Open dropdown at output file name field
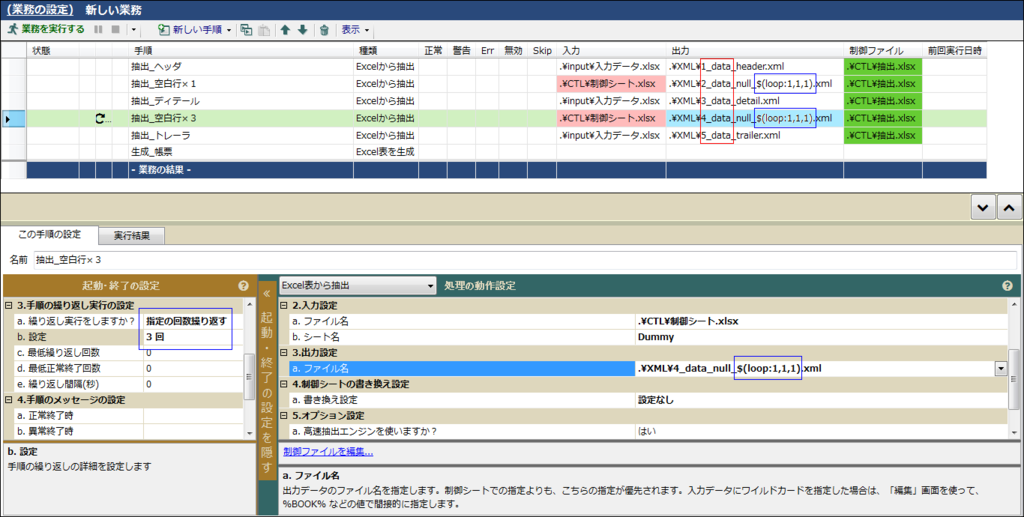Screen dimensions: 1024x517 pyautogui.click(x=1000, y=369)
